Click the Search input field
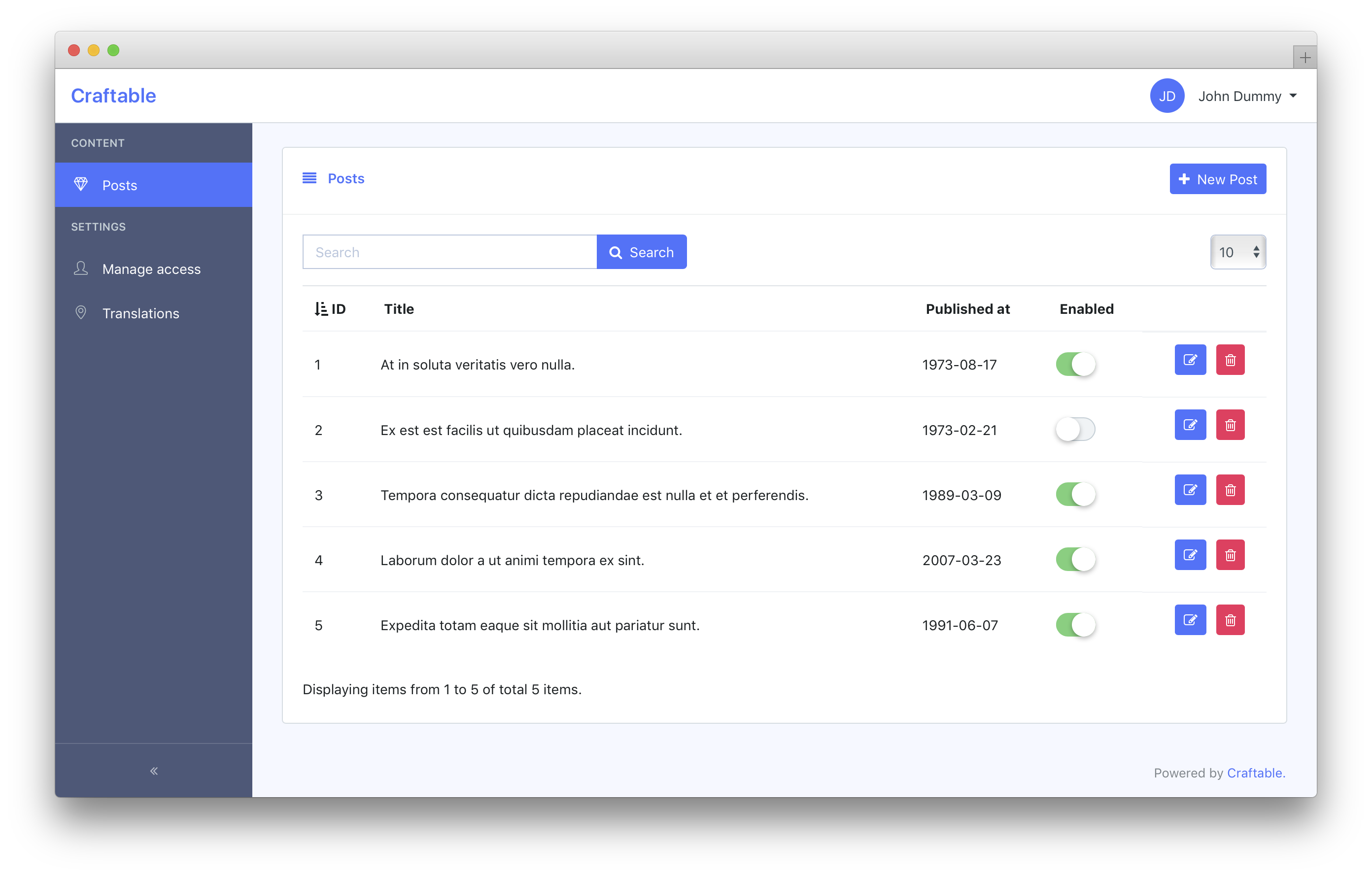 (449, 252)
